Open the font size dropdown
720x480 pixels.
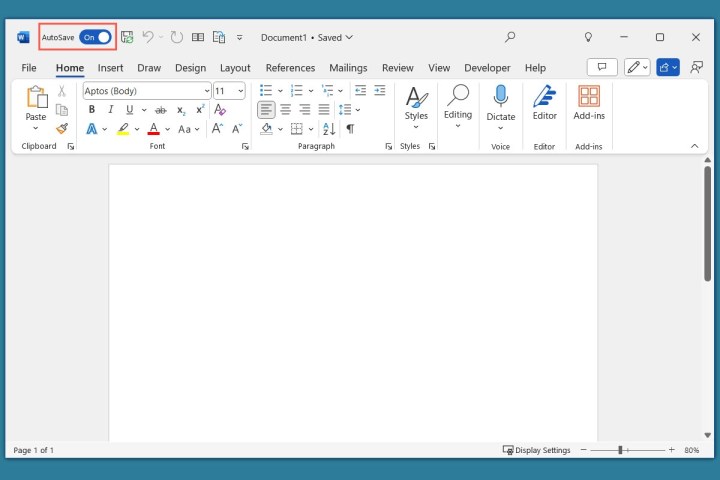click(x=240, y=91)
